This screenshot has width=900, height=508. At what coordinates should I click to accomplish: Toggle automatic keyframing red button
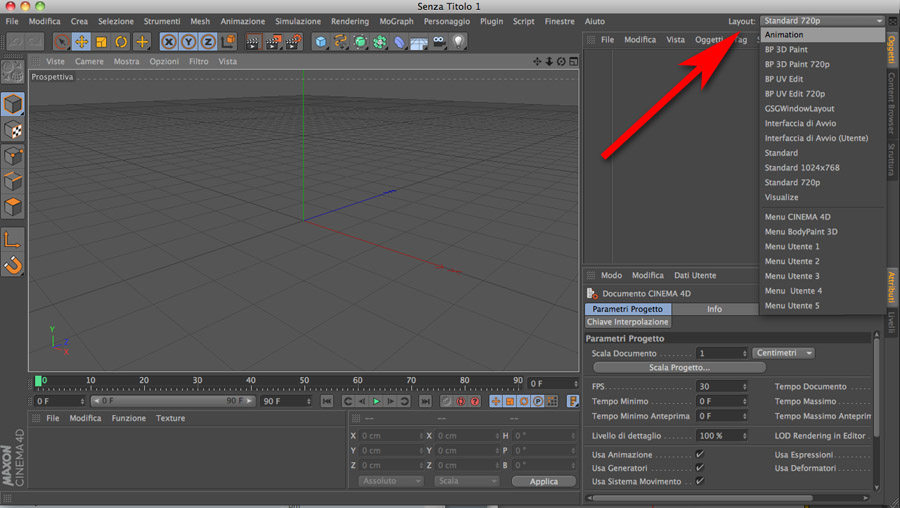pos(461,401)
